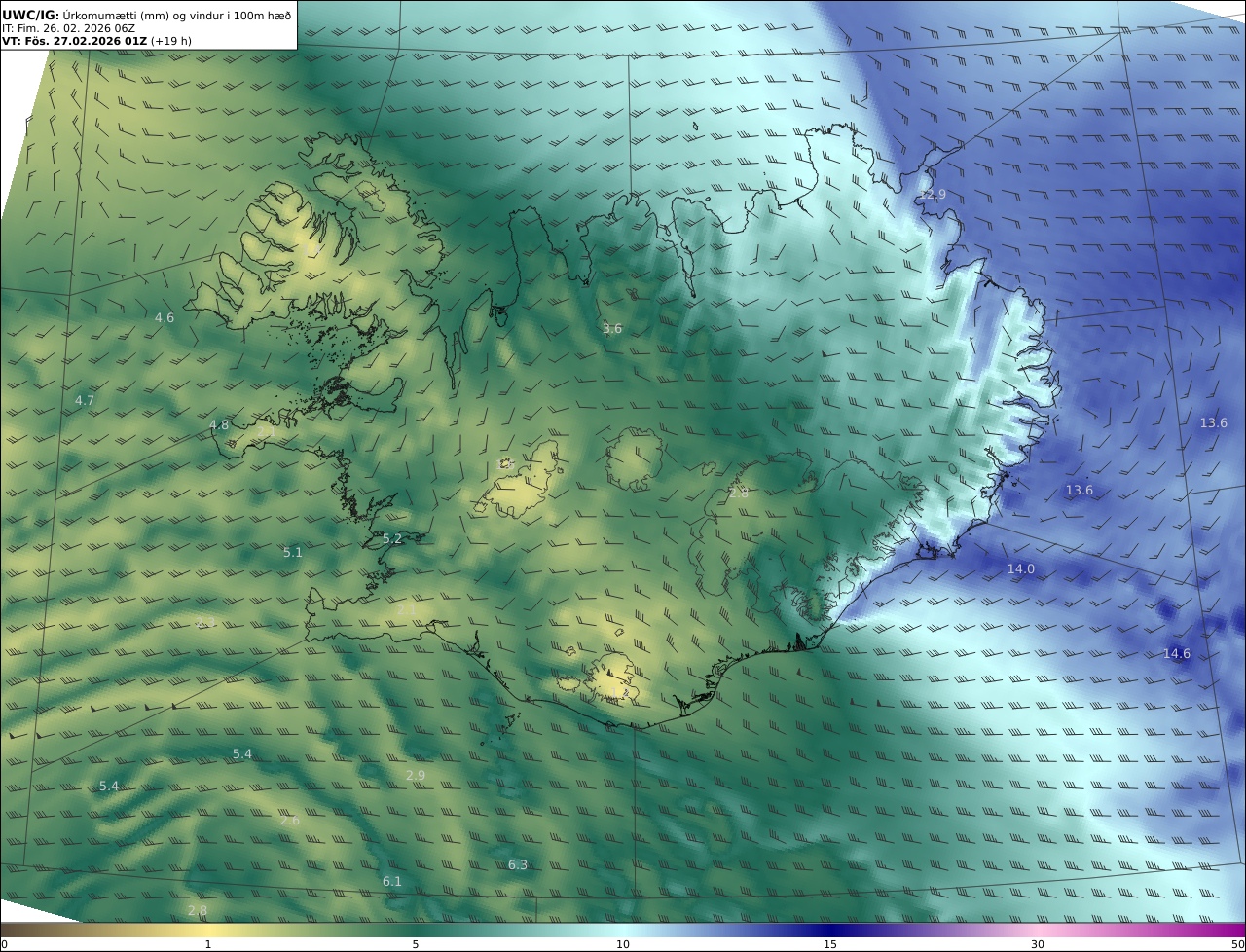This screenshot has width=1246, height=952.
Task: Click the 3.6 value label on the map
Action: point(612,329)
